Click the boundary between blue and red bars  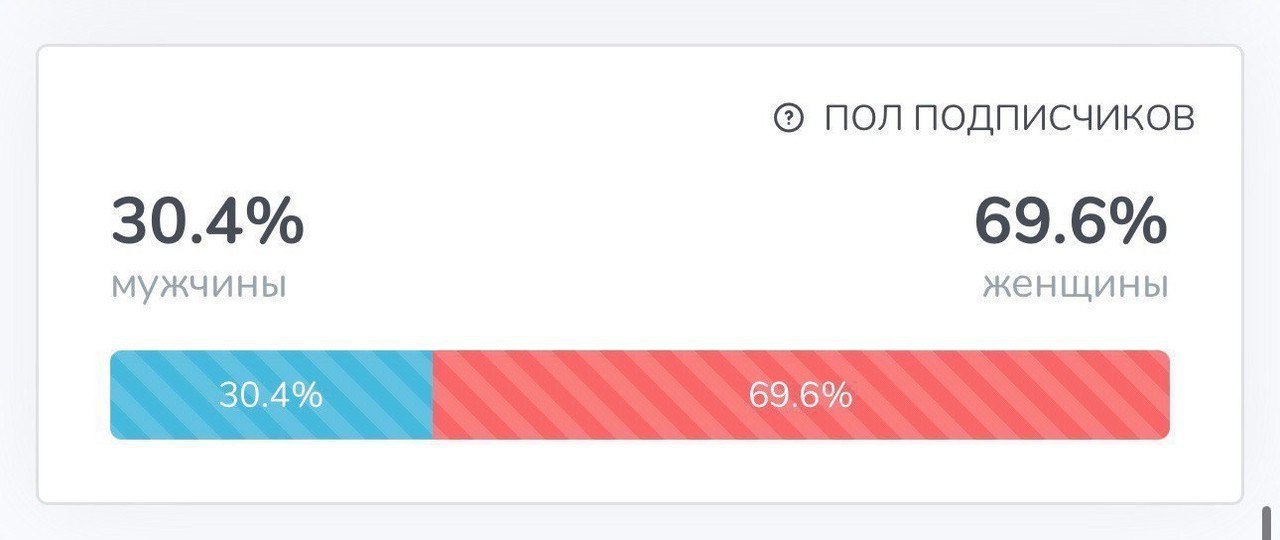click(433, 394)
